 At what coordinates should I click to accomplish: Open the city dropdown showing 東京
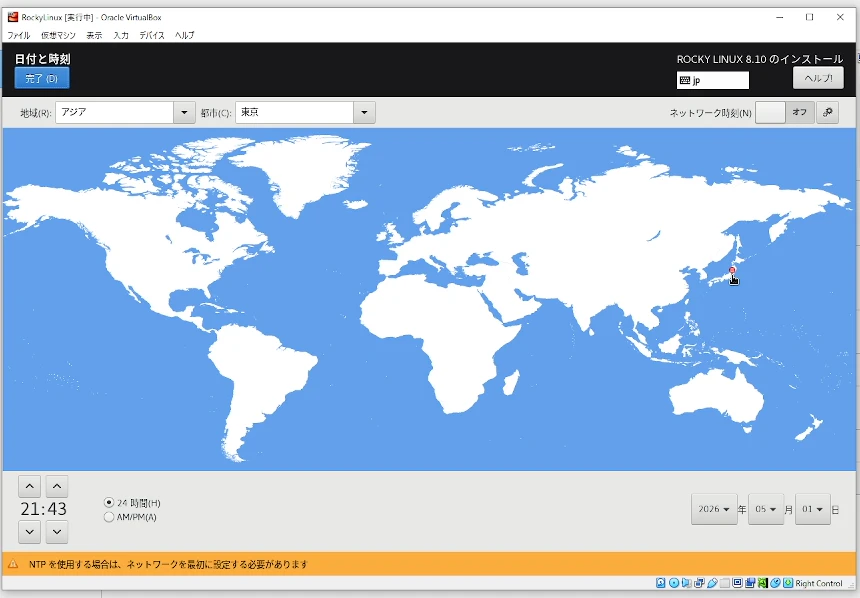364,112
